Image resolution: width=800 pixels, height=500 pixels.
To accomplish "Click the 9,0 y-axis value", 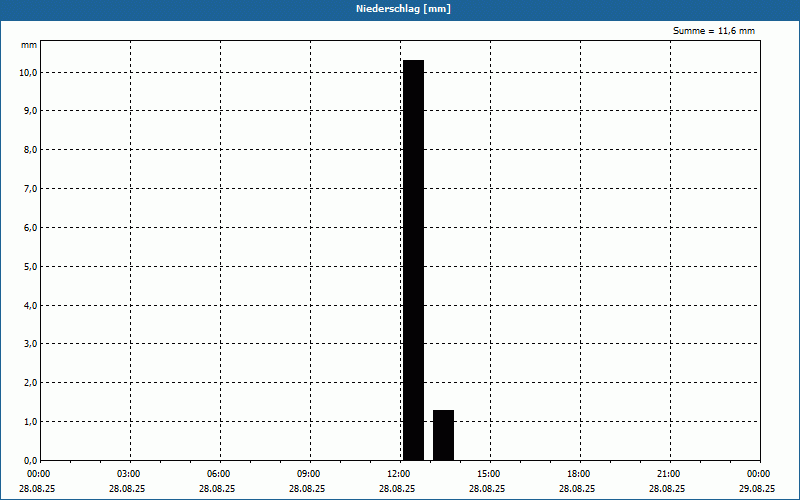I will (x=31, y=111).
